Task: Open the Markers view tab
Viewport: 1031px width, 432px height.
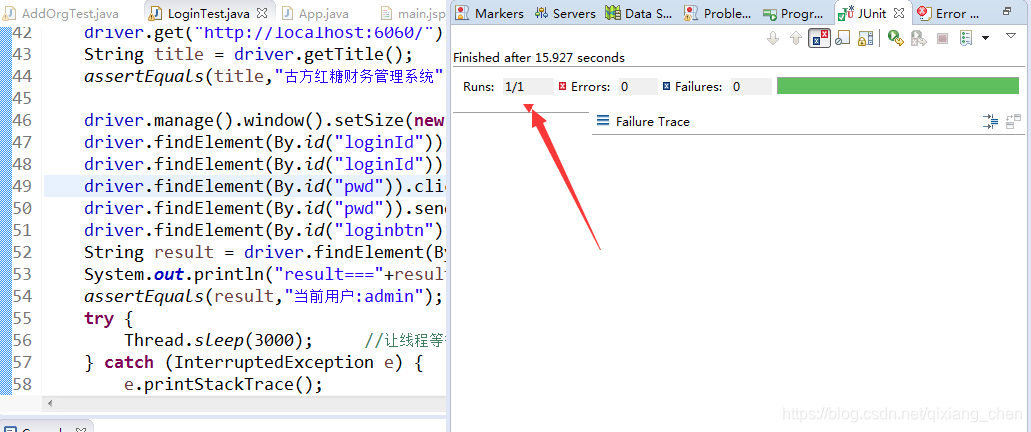Action: tap(490, 13)
